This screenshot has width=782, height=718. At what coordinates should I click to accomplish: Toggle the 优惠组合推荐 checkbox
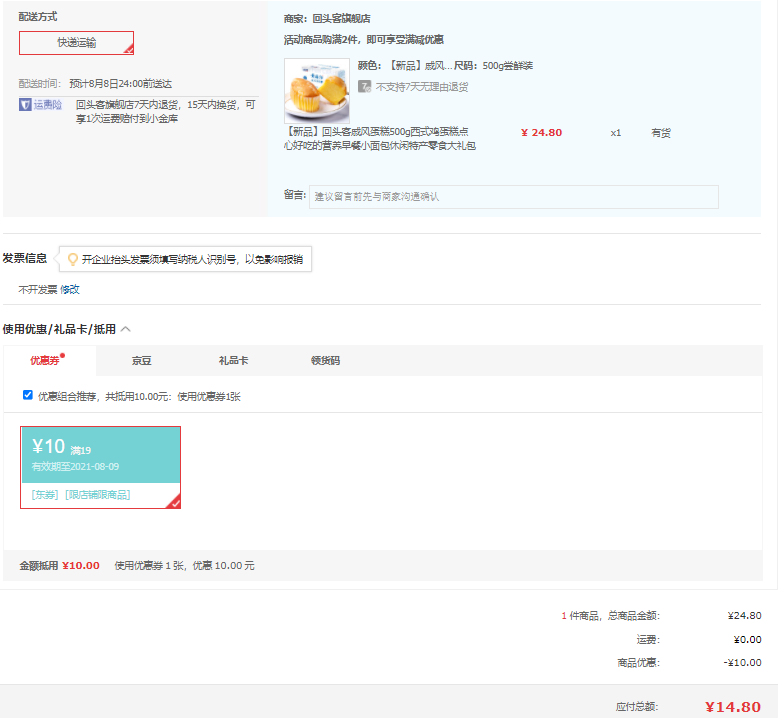coord(28,395)
